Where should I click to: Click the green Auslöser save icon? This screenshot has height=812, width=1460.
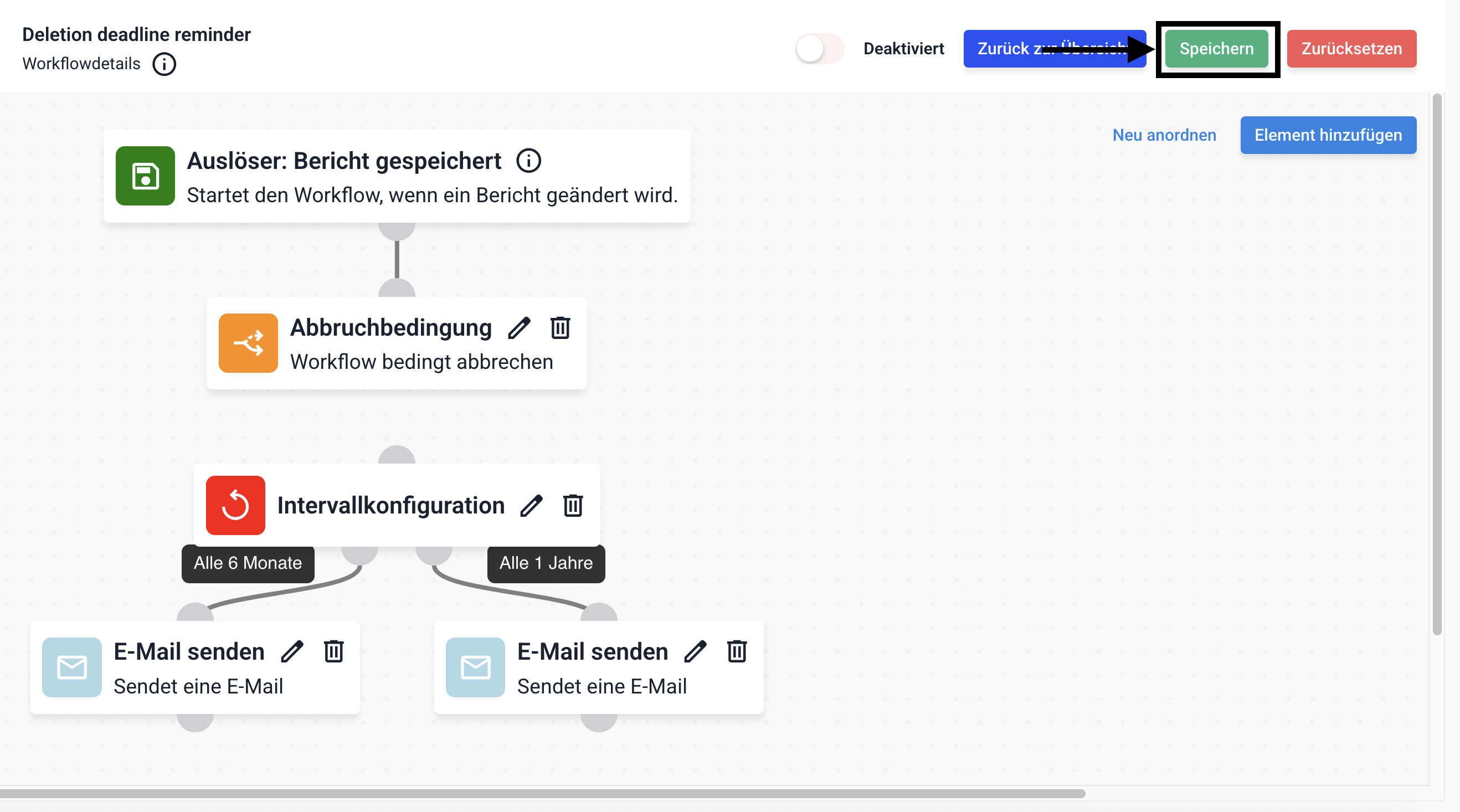[x=145, y=176]
